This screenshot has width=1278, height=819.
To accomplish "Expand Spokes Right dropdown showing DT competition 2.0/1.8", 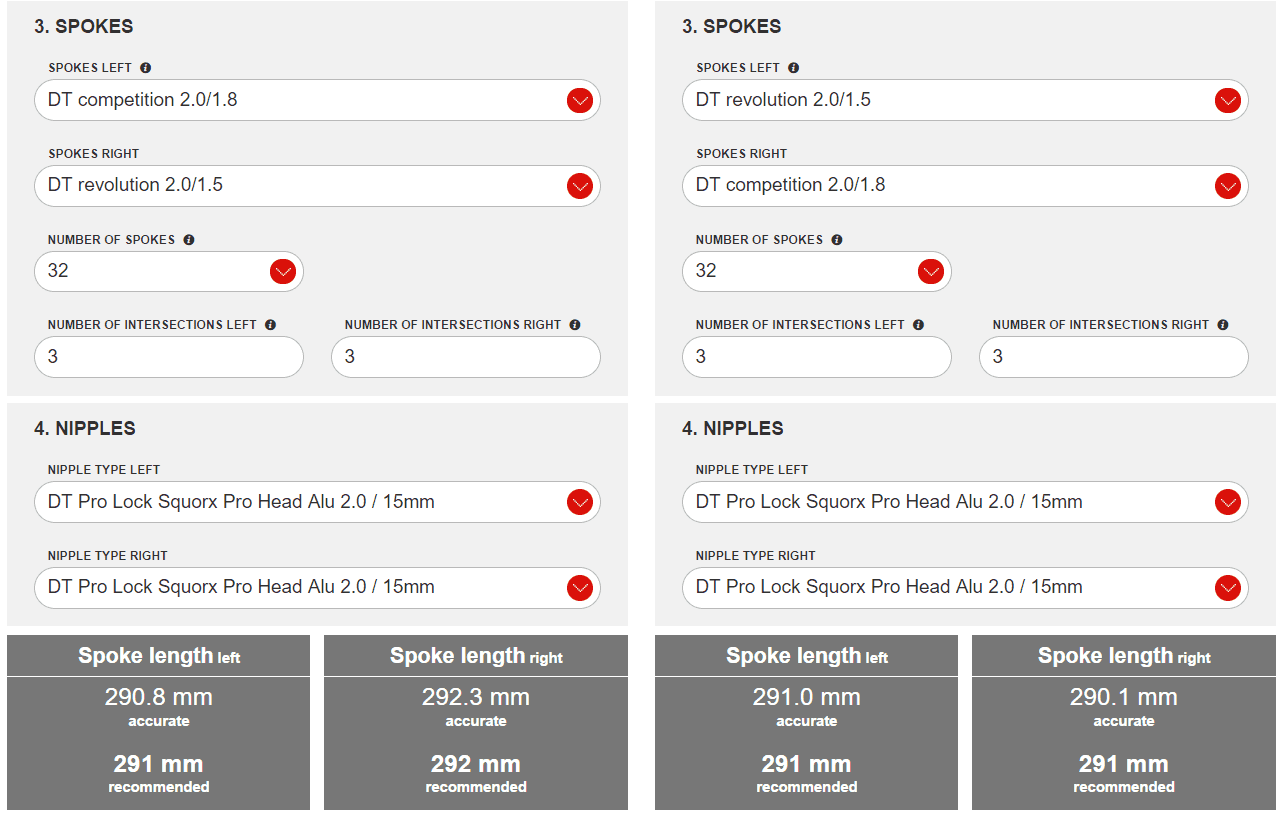I will [x=1227, y=186].
